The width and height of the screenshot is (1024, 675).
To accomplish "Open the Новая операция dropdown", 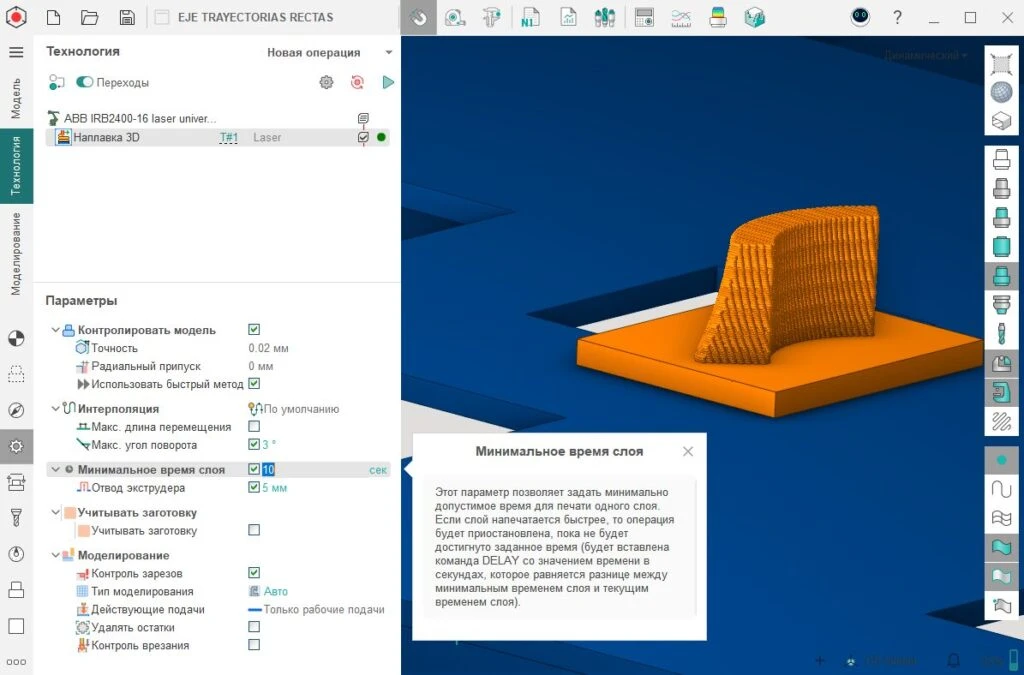I will click(x=330, y=52).
